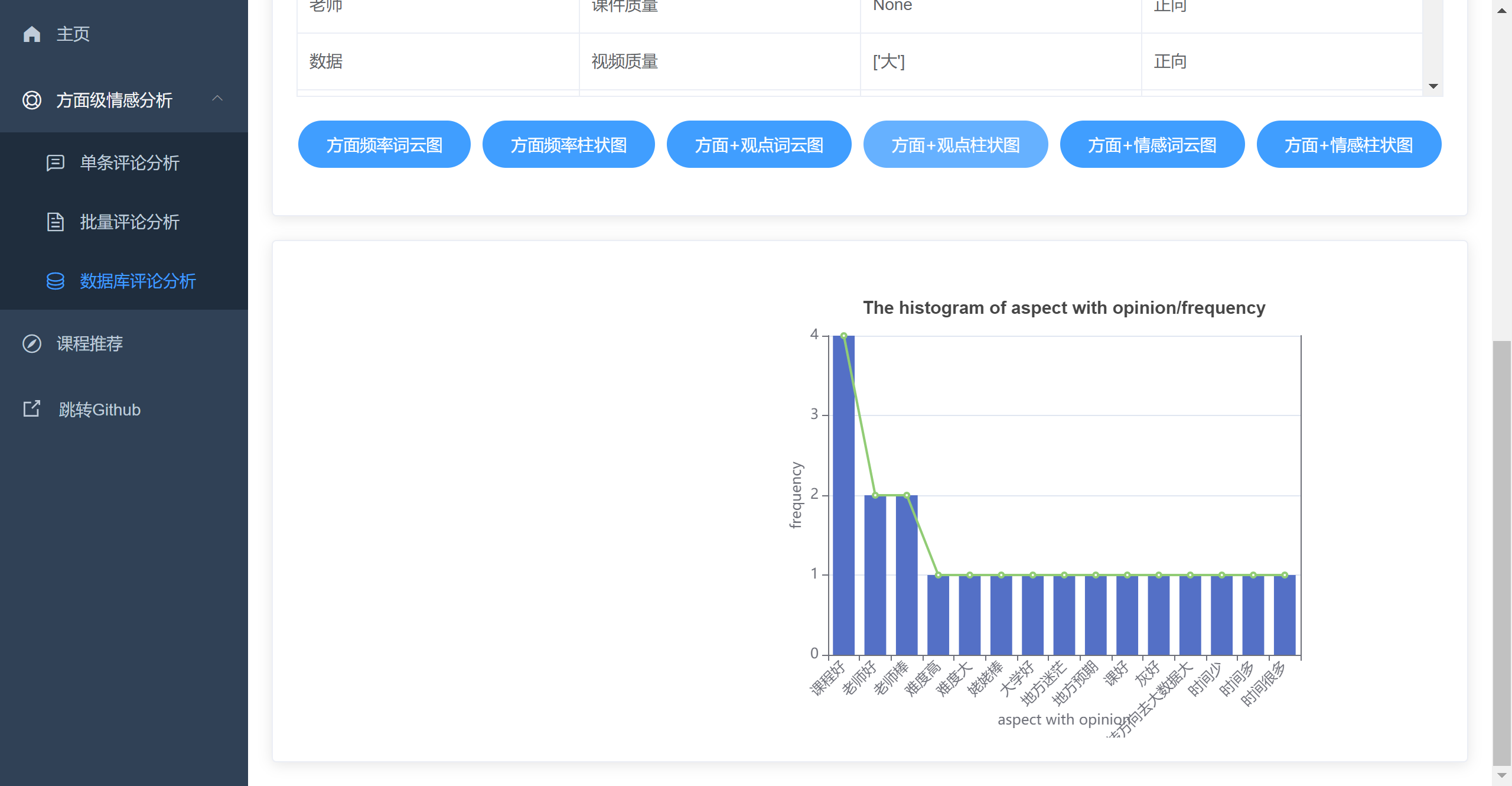
Task: Click the course recommendation compass icon
Action: pos(32,343)
